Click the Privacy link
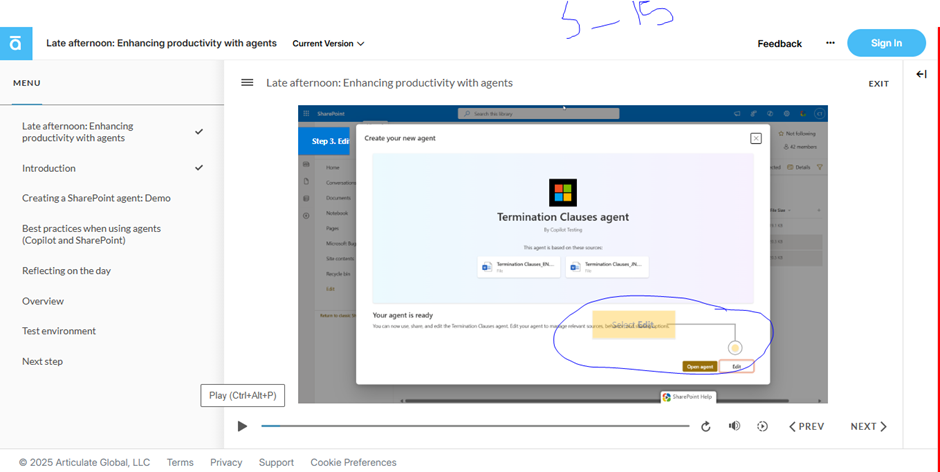The width and height of the screenshot is (940, 472). (x=226, y=462)
